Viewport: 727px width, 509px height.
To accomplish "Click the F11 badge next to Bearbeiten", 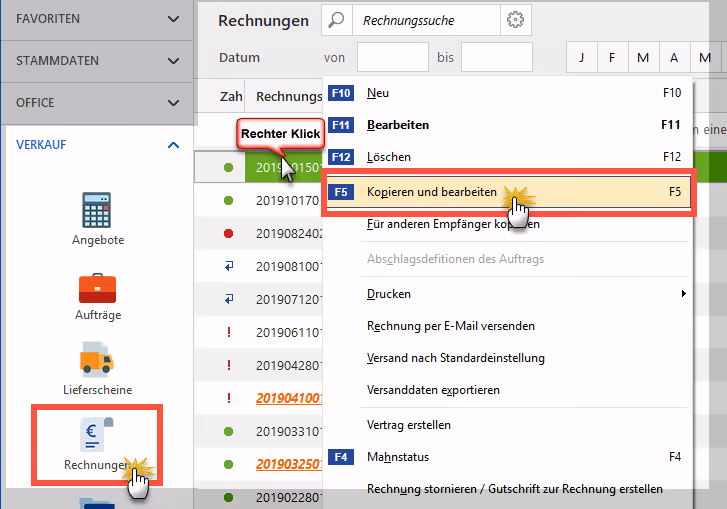I will point(341,125).
